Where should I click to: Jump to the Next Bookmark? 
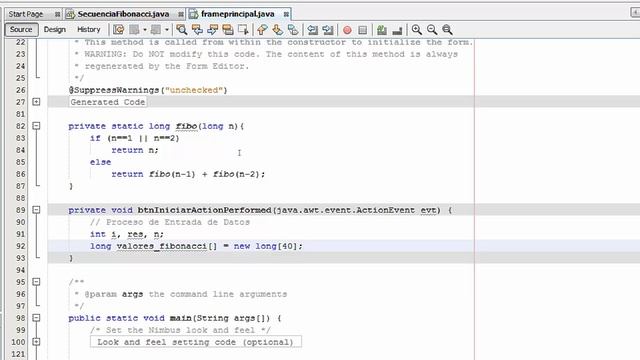pyautogui.click(x=278, y=29)
